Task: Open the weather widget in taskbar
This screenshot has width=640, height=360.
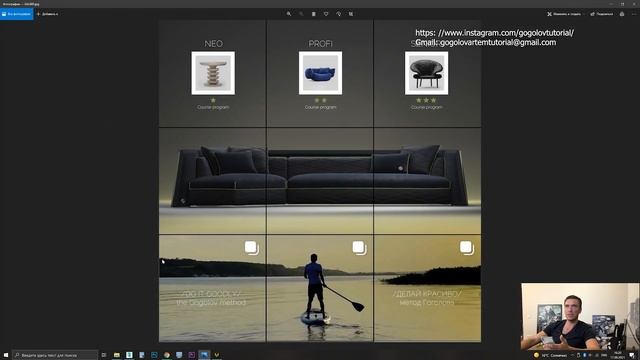Action: (x=550, y=355)
